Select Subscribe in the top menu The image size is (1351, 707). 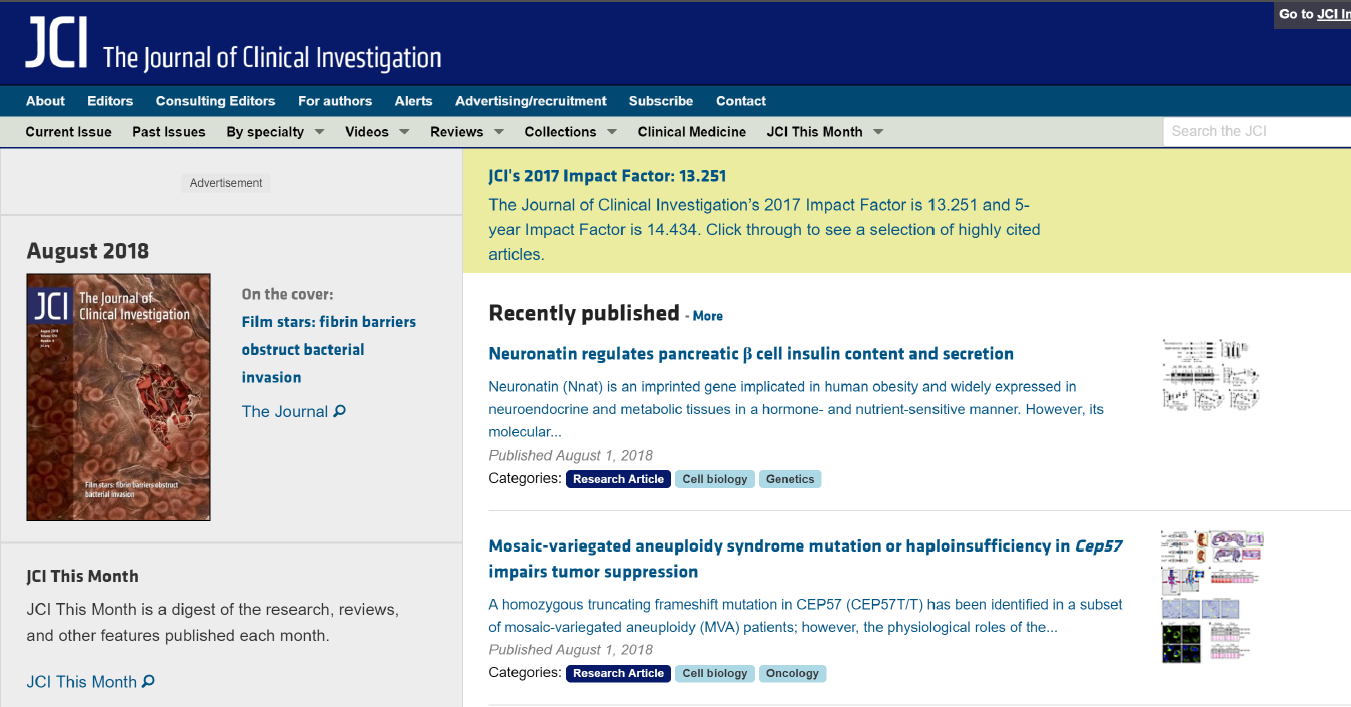point(661,101)
